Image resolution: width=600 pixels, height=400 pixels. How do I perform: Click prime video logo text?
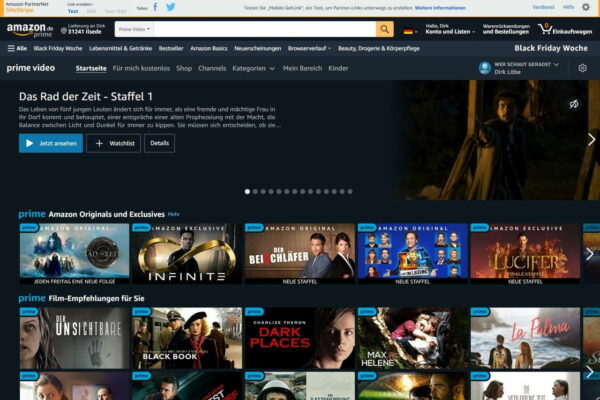[31, 68]
